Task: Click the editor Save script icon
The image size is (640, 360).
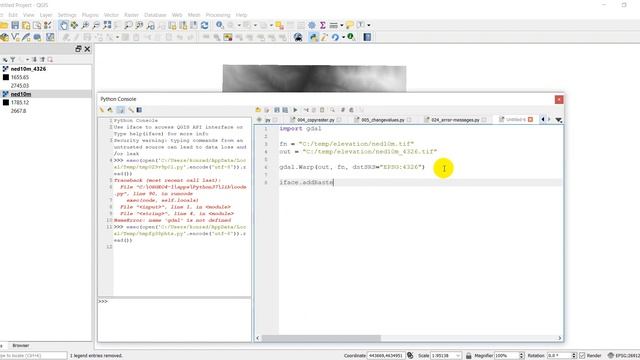Action: click(x=277, y=110)
